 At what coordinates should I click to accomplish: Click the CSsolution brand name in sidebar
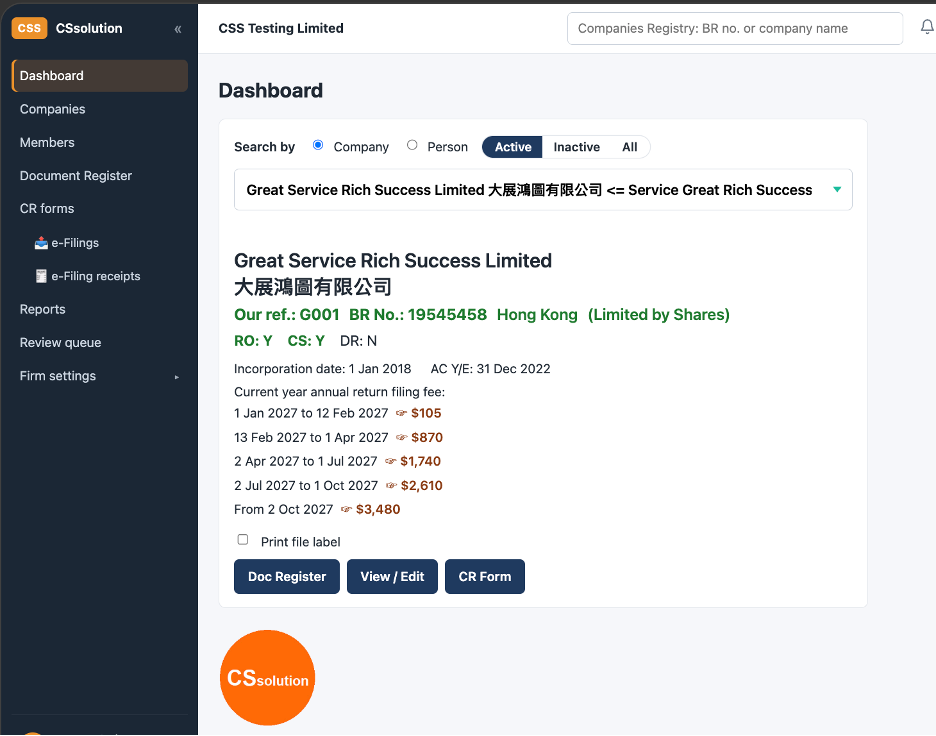point(89,28)
